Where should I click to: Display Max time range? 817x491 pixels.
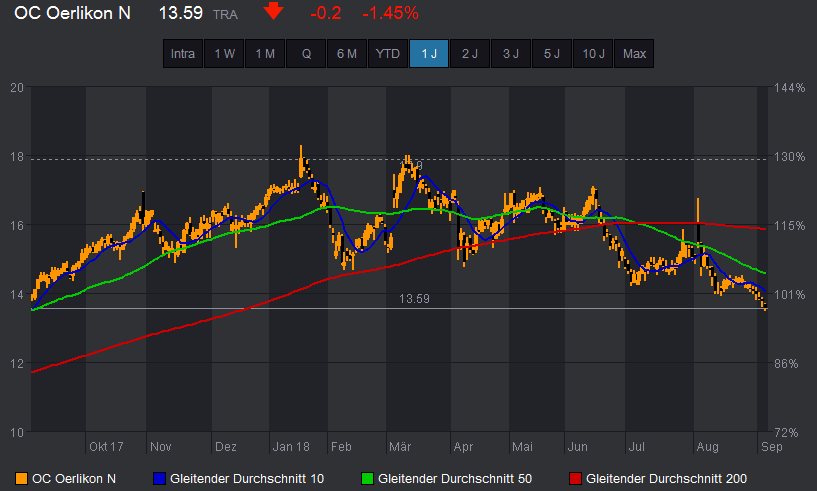(634, 54)
